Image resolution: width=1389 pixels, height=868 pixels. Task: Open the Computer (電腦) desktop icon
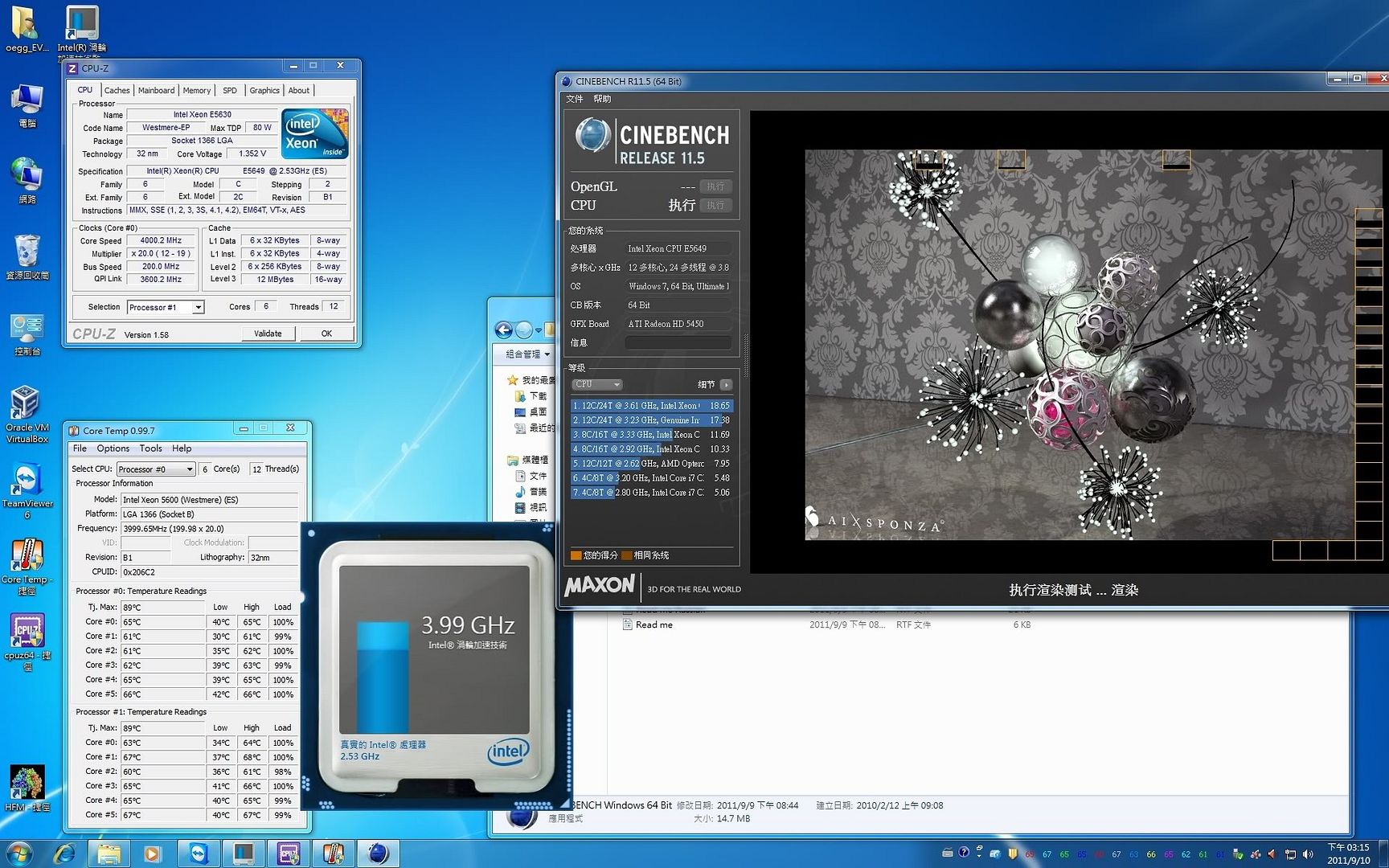click(x=27, y=106)
